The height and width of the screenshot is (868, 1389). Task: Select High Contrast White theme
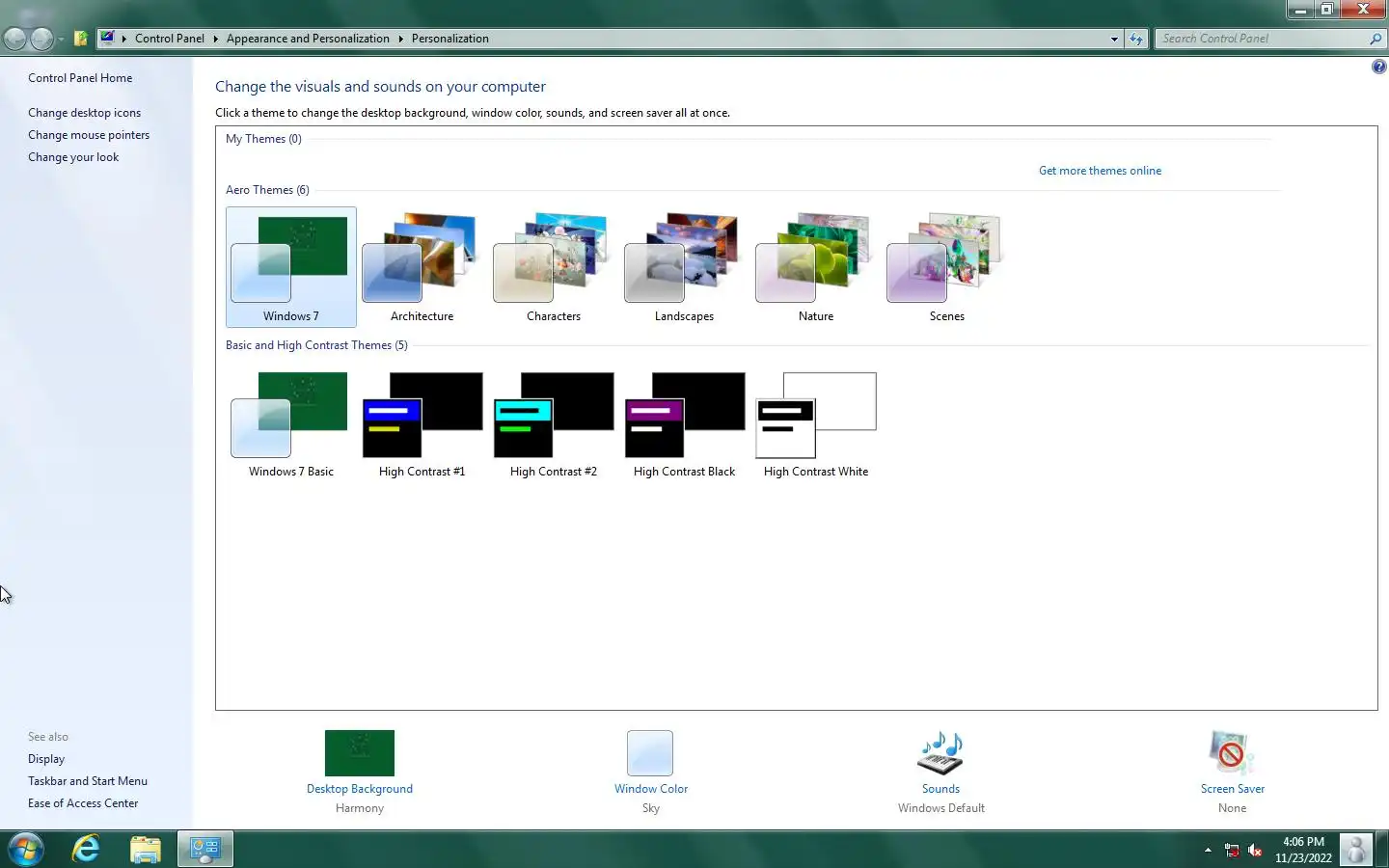coord(815,423)
